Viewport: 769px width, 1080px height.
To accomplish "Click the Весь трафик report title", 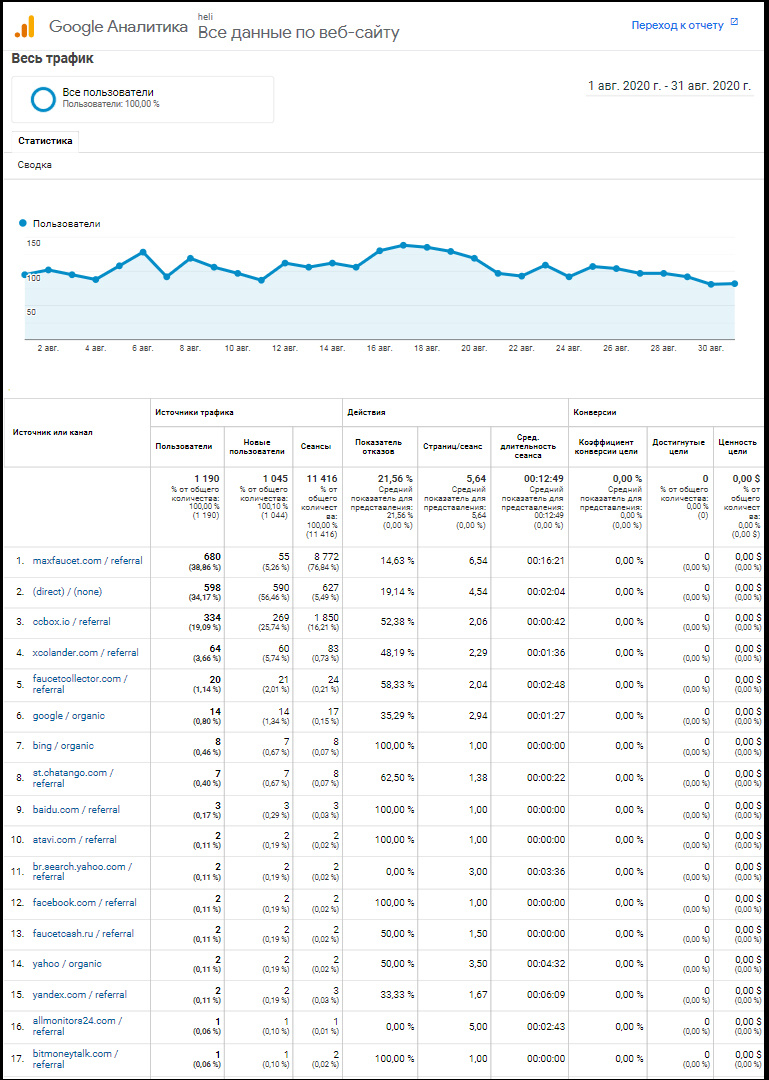I will pos(52,59).
